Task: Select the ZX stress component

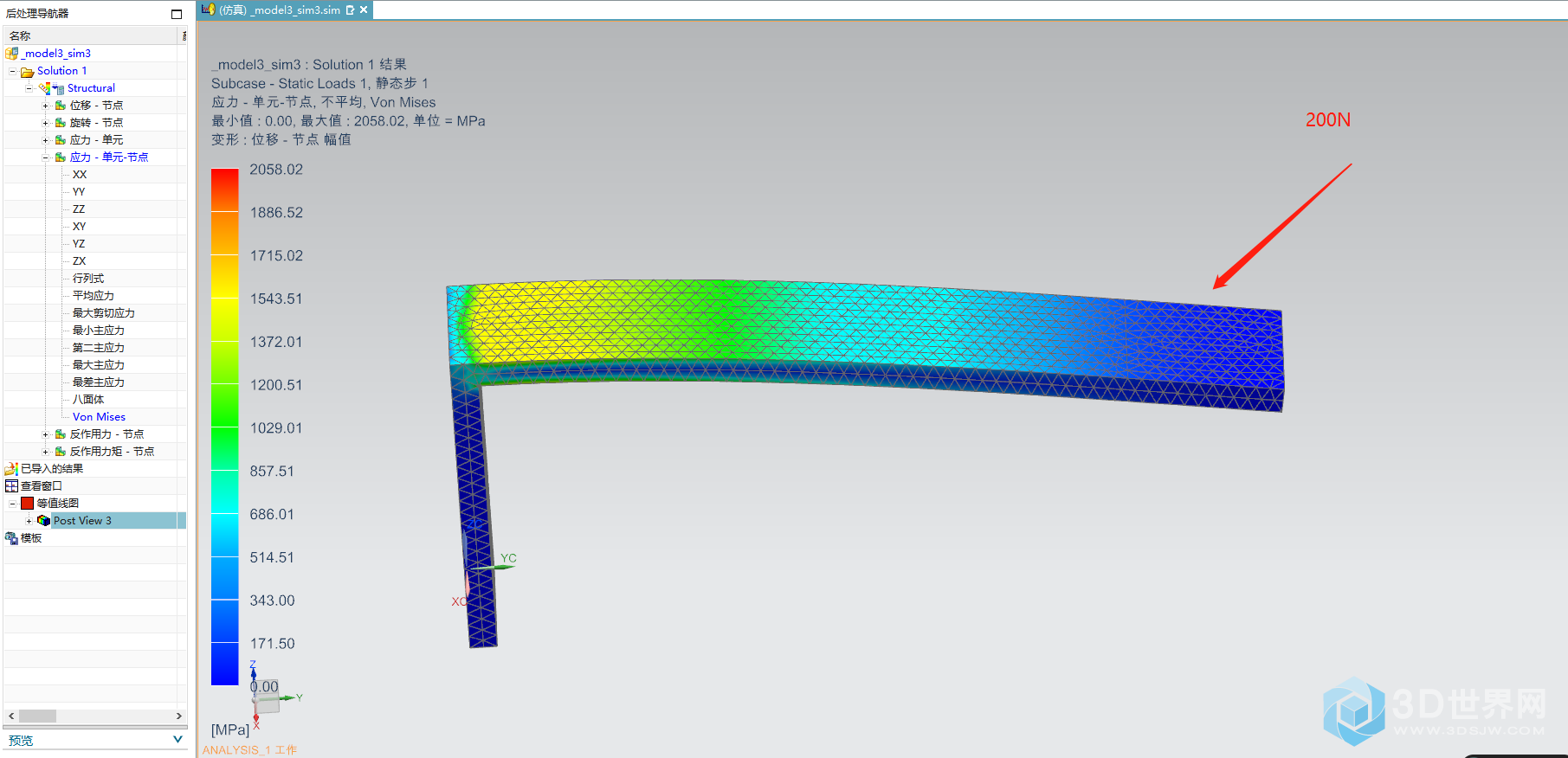Action: pyautogui.click(x=79, y=261)
